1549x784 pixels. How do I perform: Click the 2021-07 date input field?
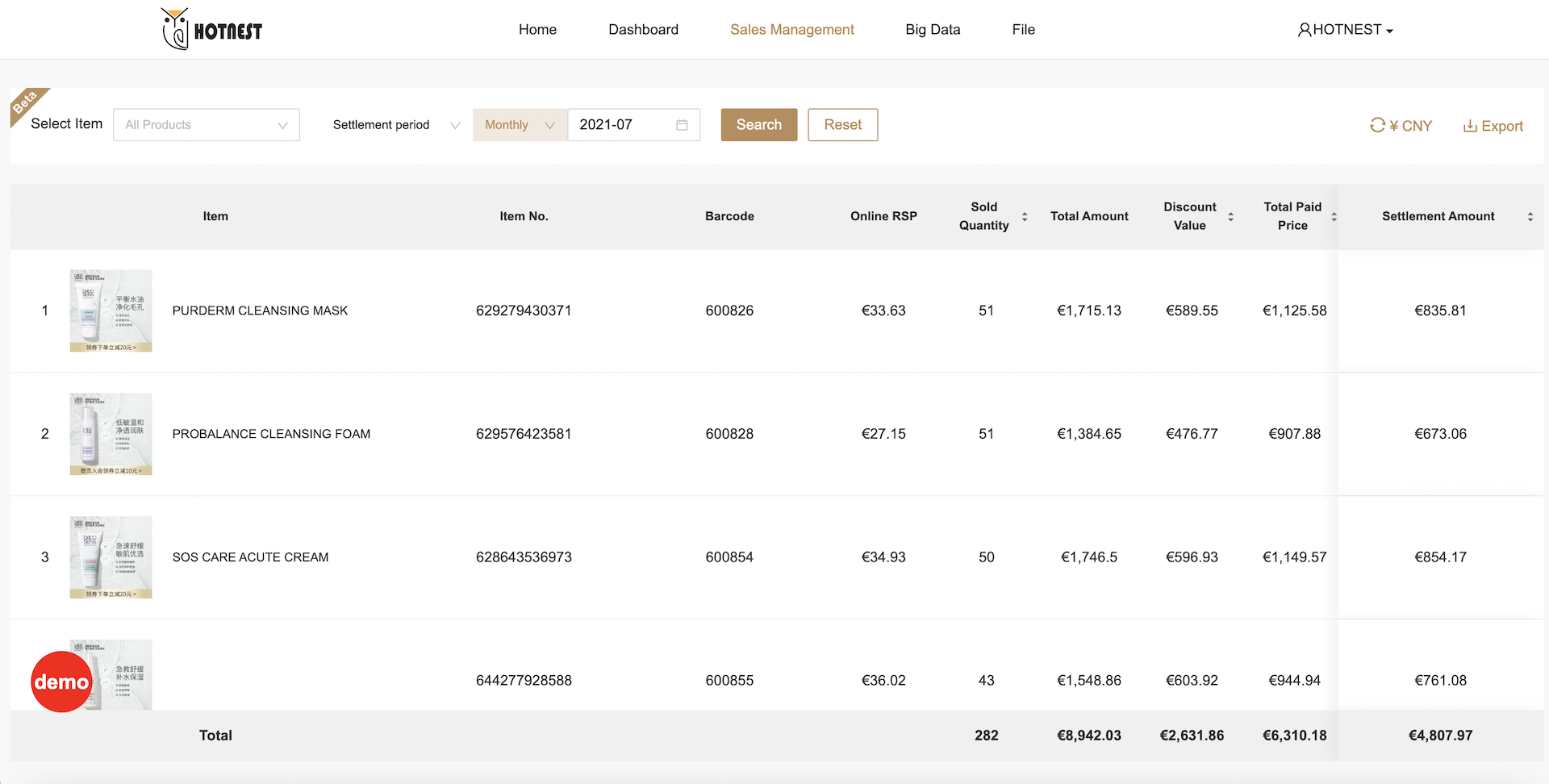(x=621, y=125)
